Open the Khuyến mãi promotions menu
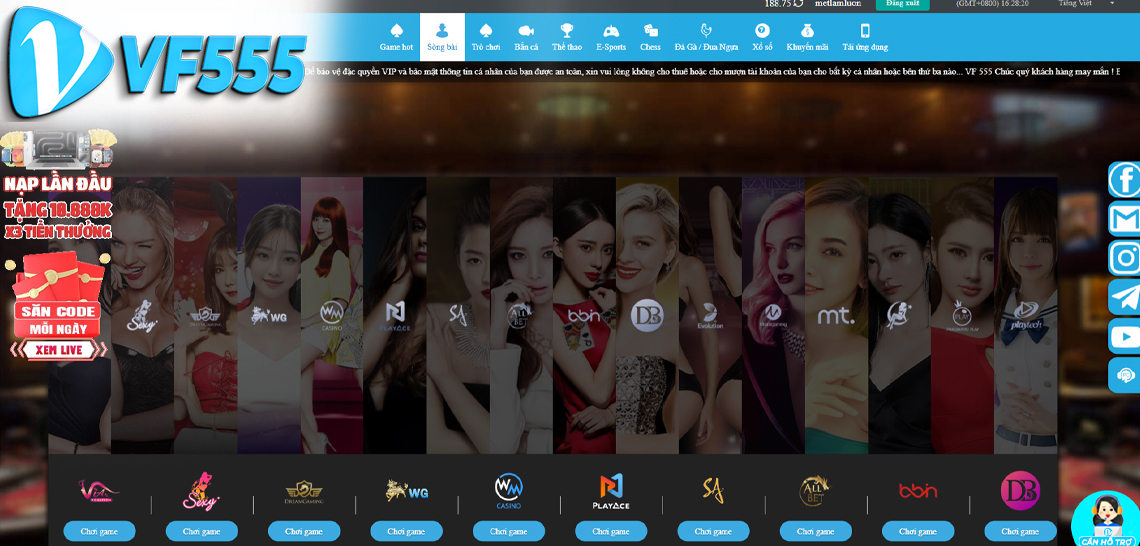Viewport: 1140px width, 546px height. coord(807,37)
